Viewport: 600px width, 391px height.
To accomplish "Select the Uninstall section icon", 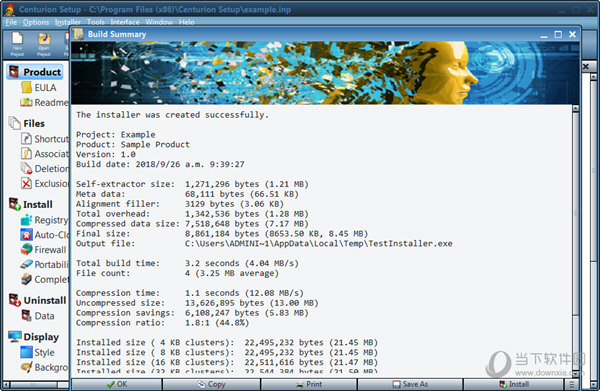I will [15, 300].
